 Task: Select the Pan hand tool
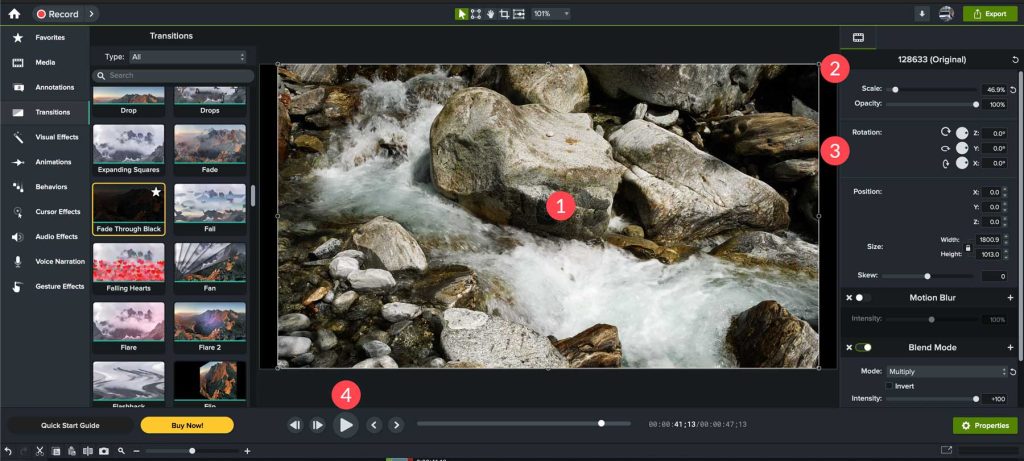click(490, 14)
